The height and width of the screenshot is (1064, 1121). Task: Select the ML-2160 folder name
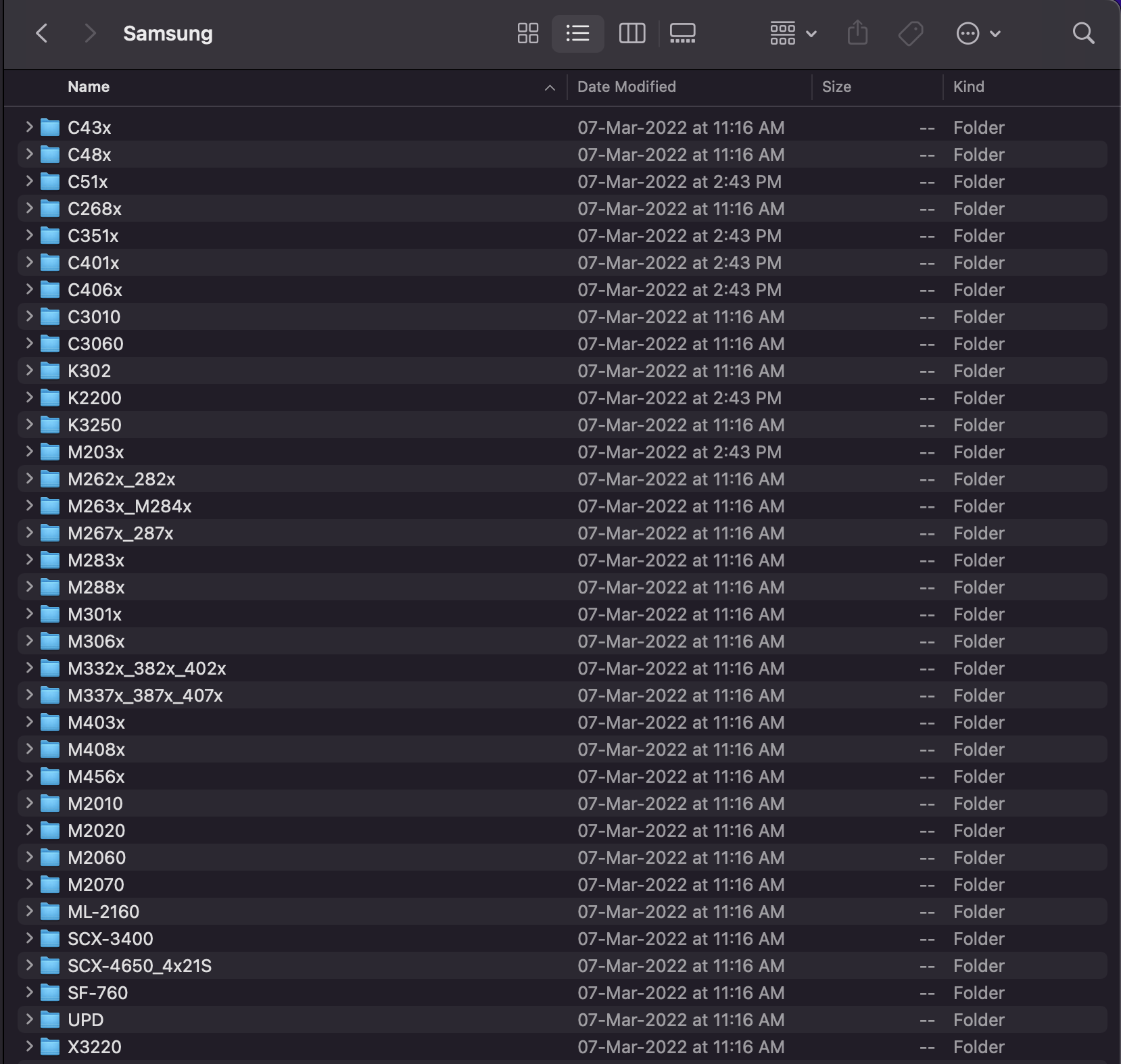(x=103, y=912)
